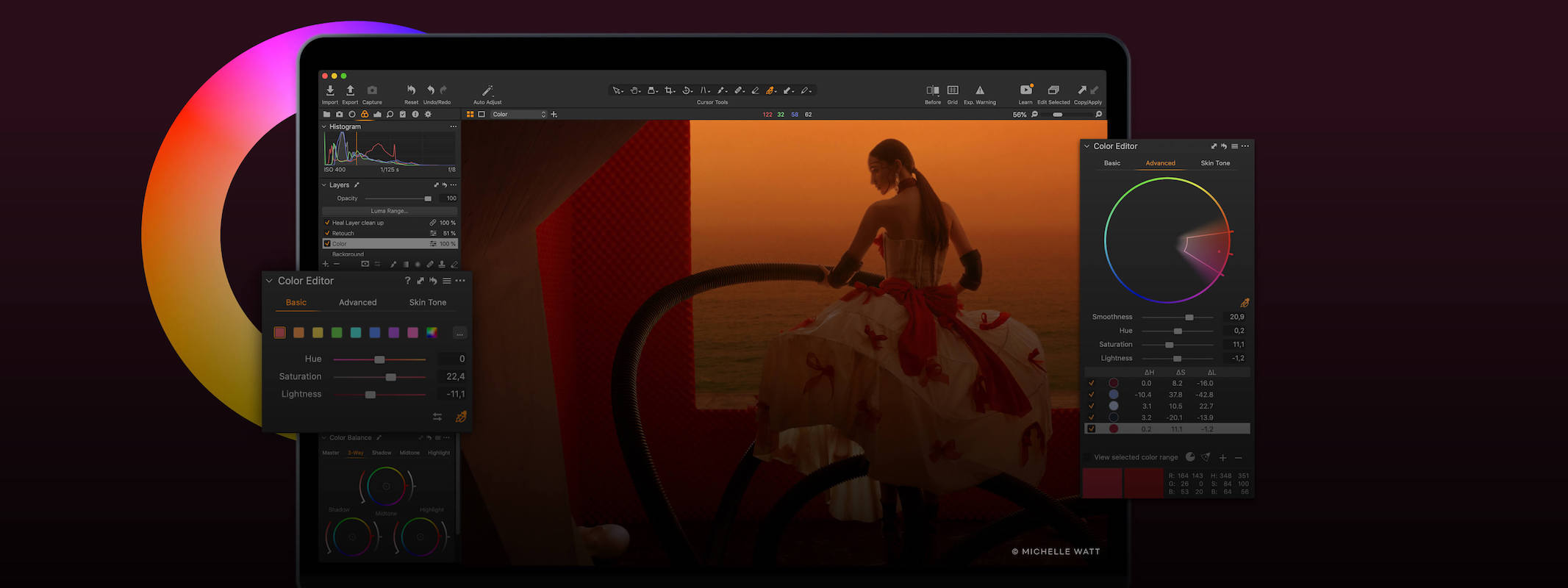Click the Saturation slider in Basic Color Editor

pos(379,377)
